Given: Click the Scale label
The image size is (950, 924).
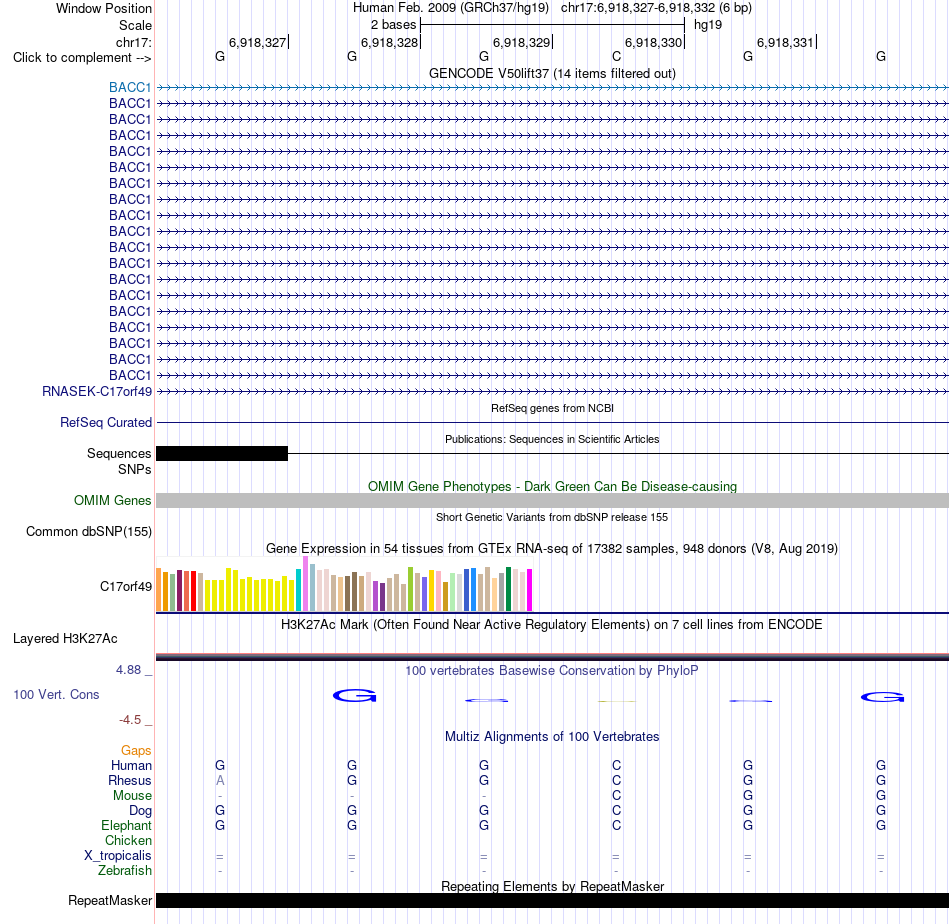Looking at the screenshot, I should 135,25.
